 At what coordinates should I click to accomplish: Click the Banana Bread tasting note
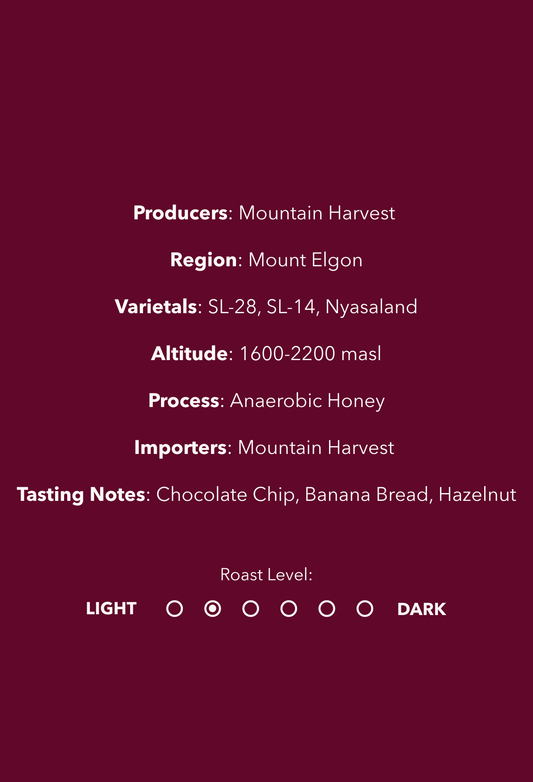367,495
